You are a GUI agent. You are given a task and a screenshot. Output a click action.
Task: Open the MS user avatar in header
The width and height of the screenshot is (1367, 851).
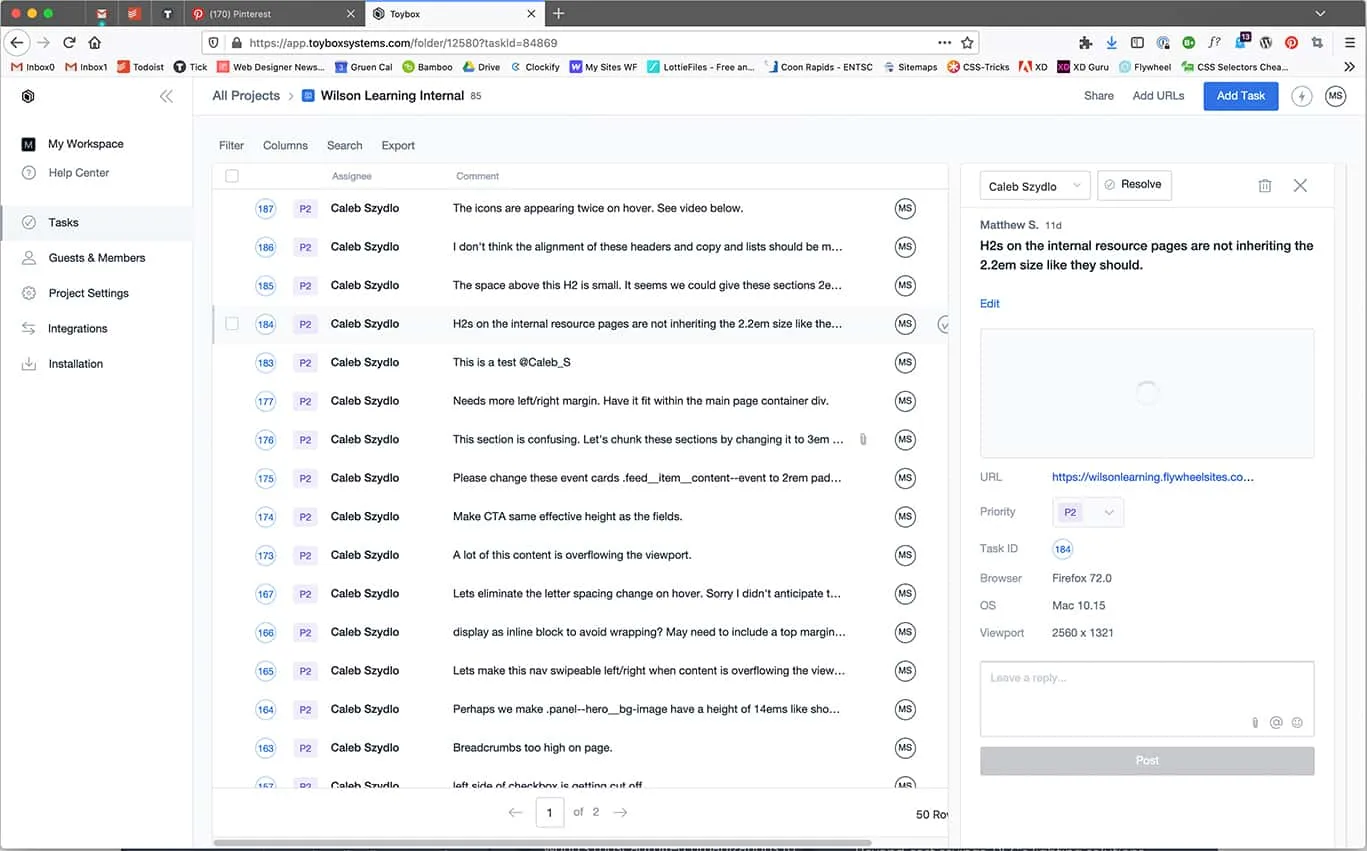click(x=1335, y=96)
